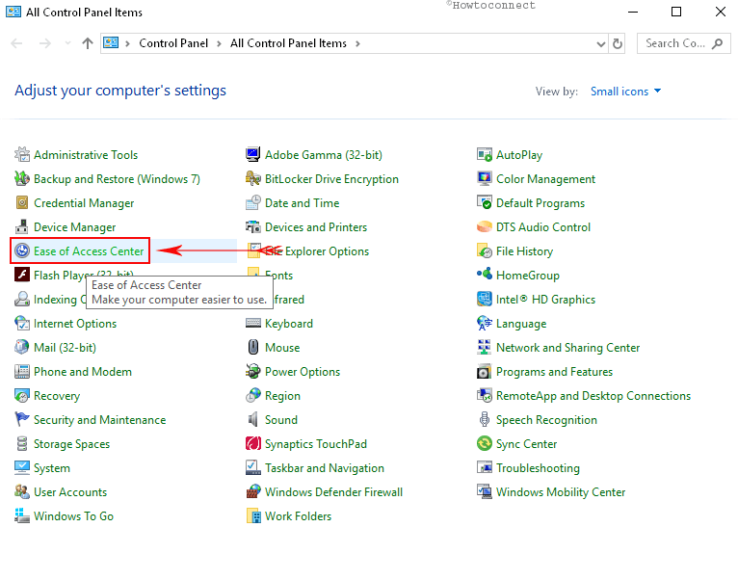738x580 pixels.
Task: Click the Administrative Tools icon
Action: [22, 154]
